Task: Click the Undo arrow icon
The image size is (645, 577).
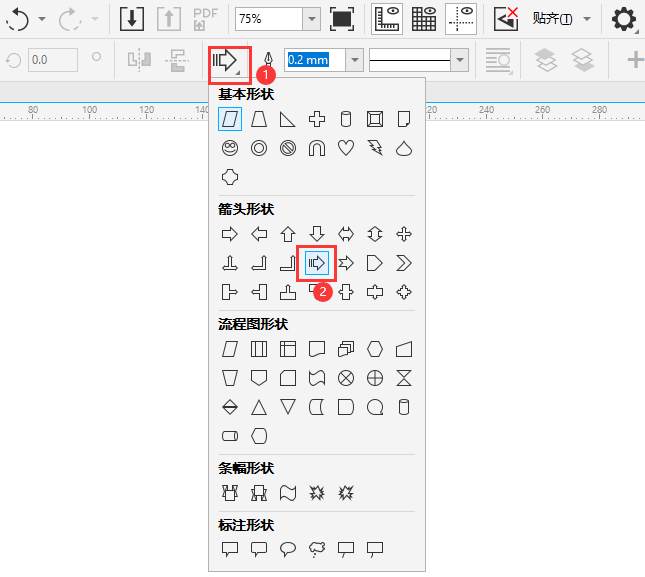Action: coord(18,19)
